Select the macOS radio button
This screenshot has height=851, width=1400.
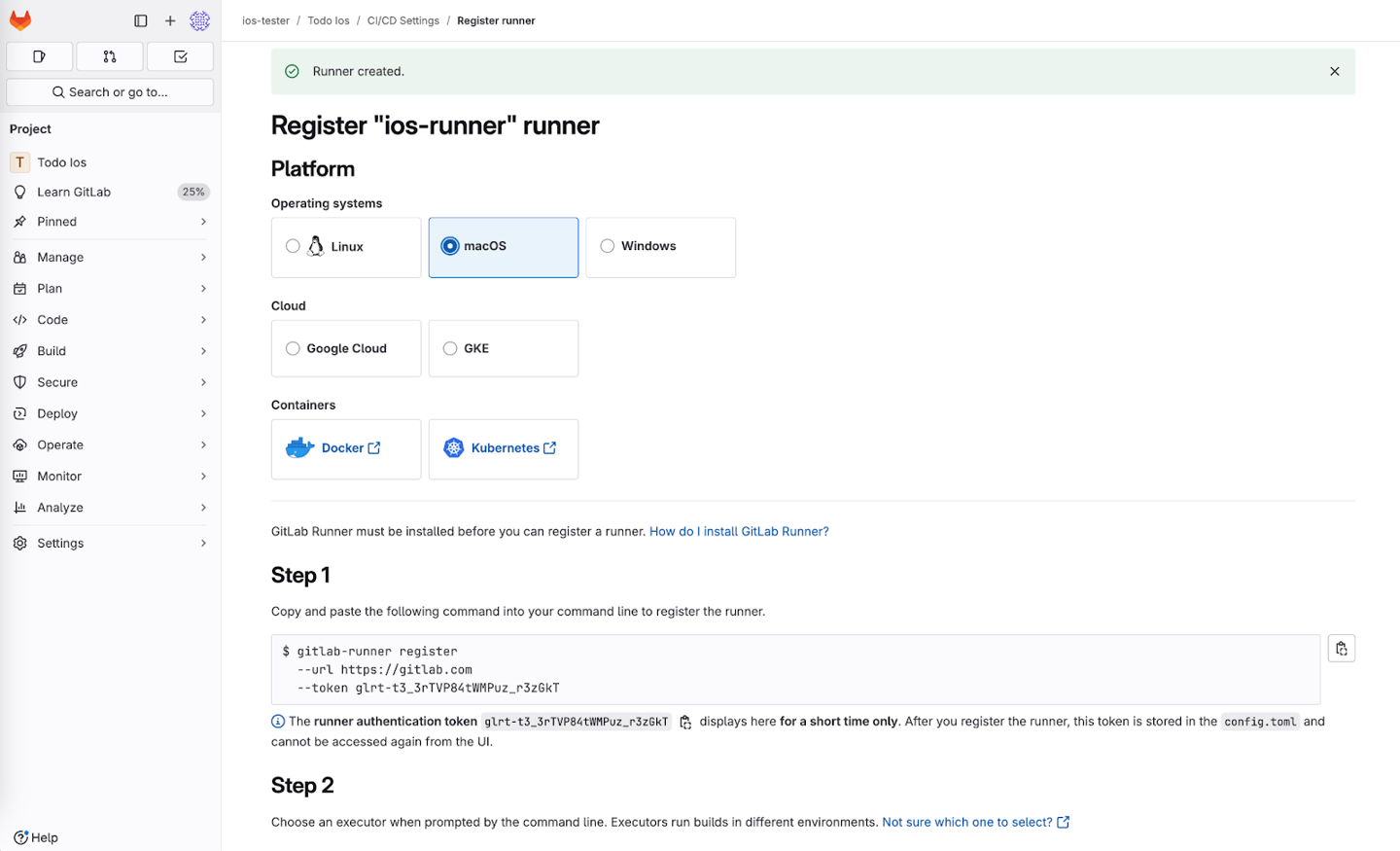pos(450,246)
